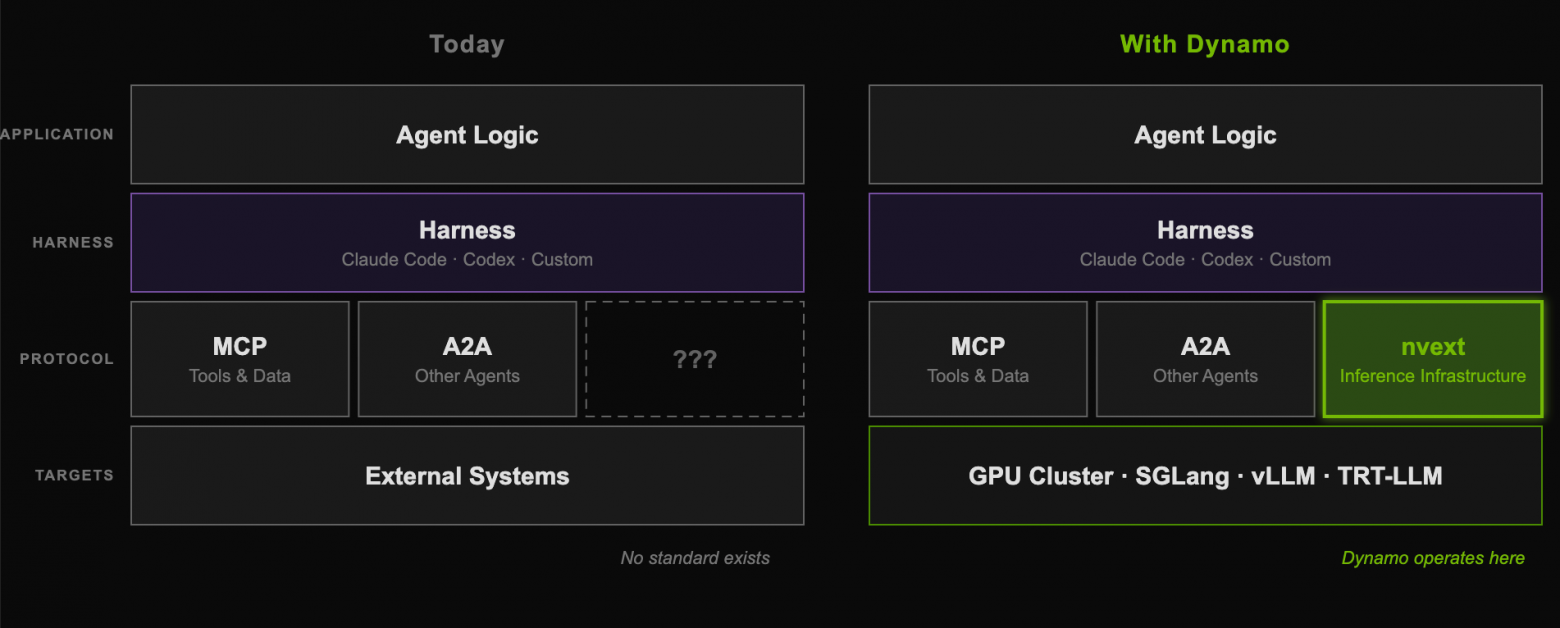Select the GPU Cluster · SGLang · vLLM · TRT-LLM box
The width and height of the screenshot is (1560, 628).
click(1205, 476)
